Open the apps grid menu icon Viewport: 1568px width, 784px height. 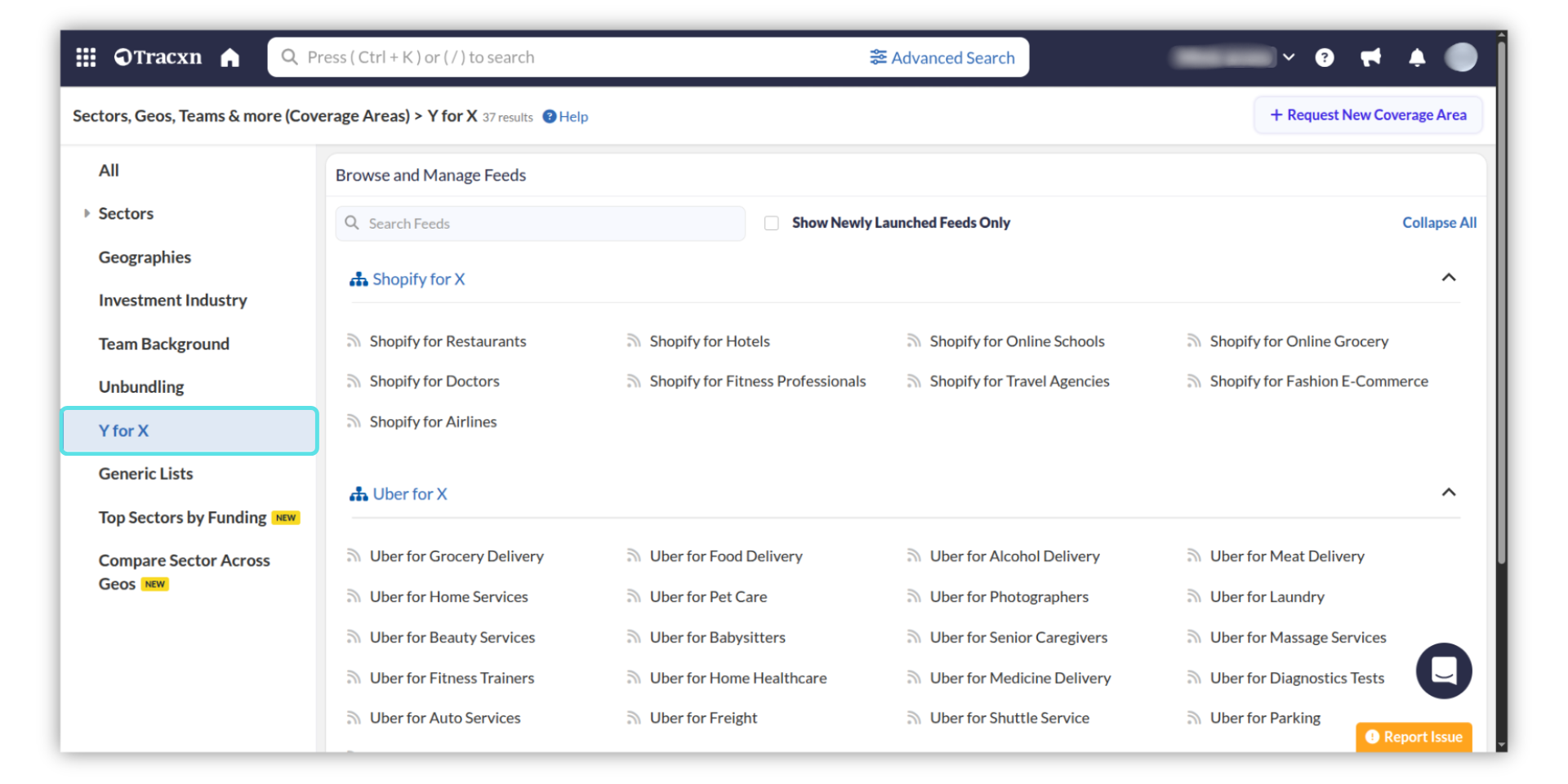pyautogui.click(x=86, y=57)
